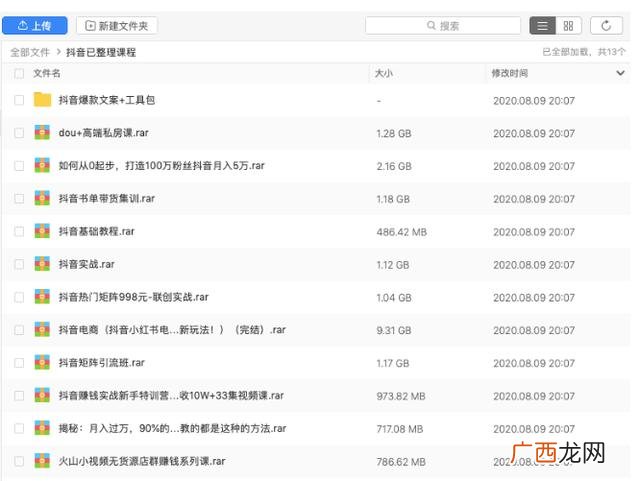
Task: Click archive icon of dou+高端私房课.rar
Action: coord(42,132)
